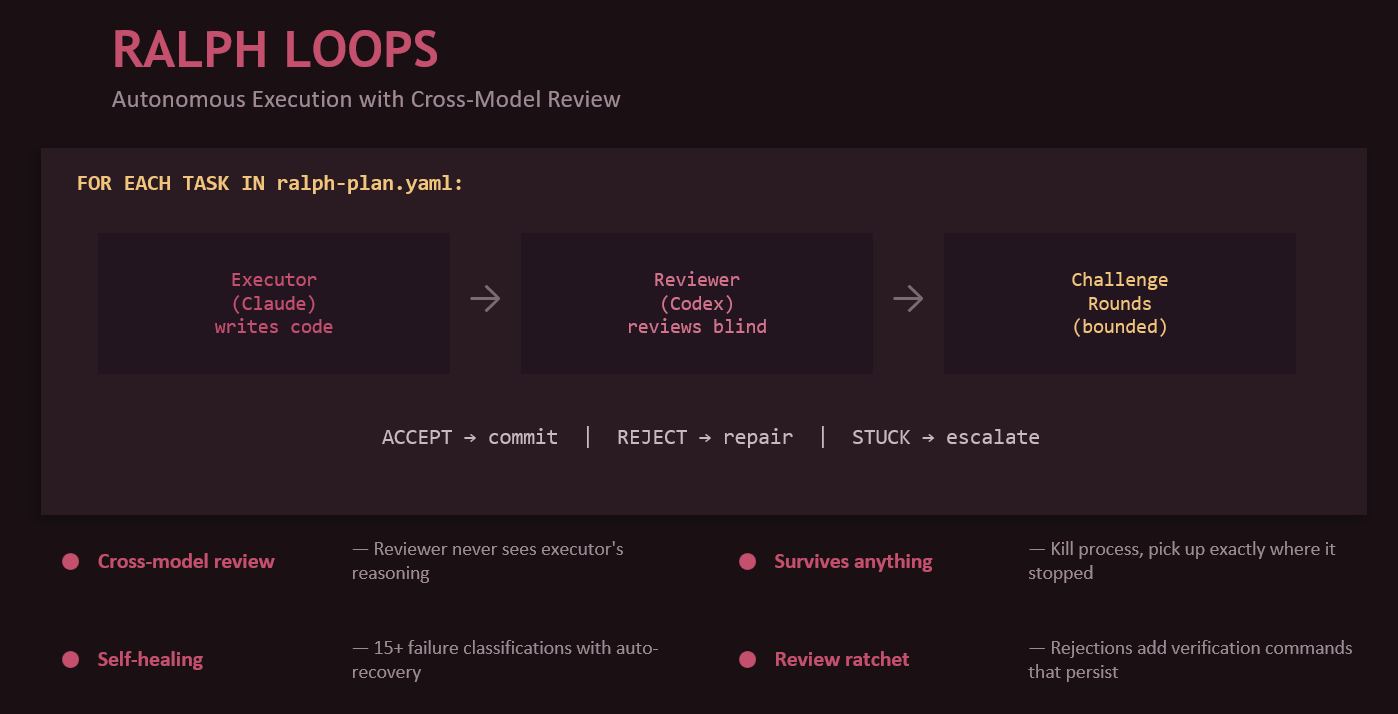Click the STUCK → escalate text
Screen dimensions: 1398x714
point(946,437)
